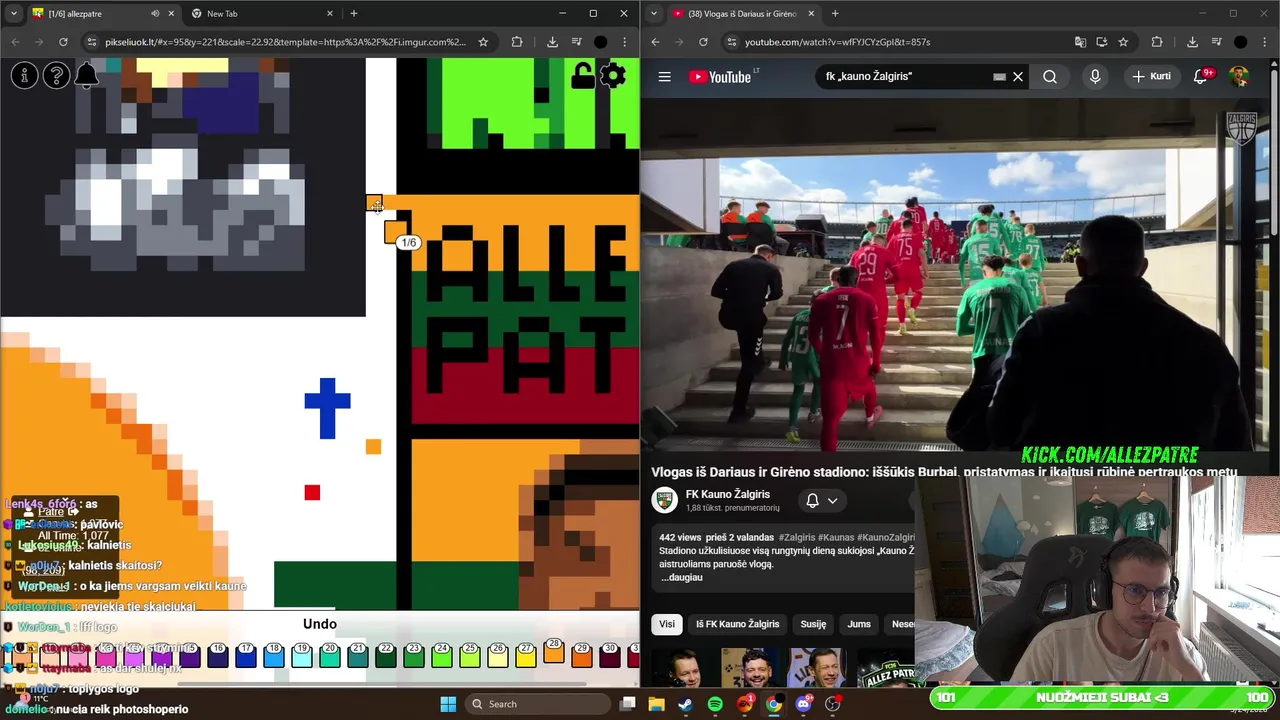Image resolution: width=1280 pixels, height=720 pixels.
Task: Open YouTube account avatar menu
Action: coord(1238,76)
